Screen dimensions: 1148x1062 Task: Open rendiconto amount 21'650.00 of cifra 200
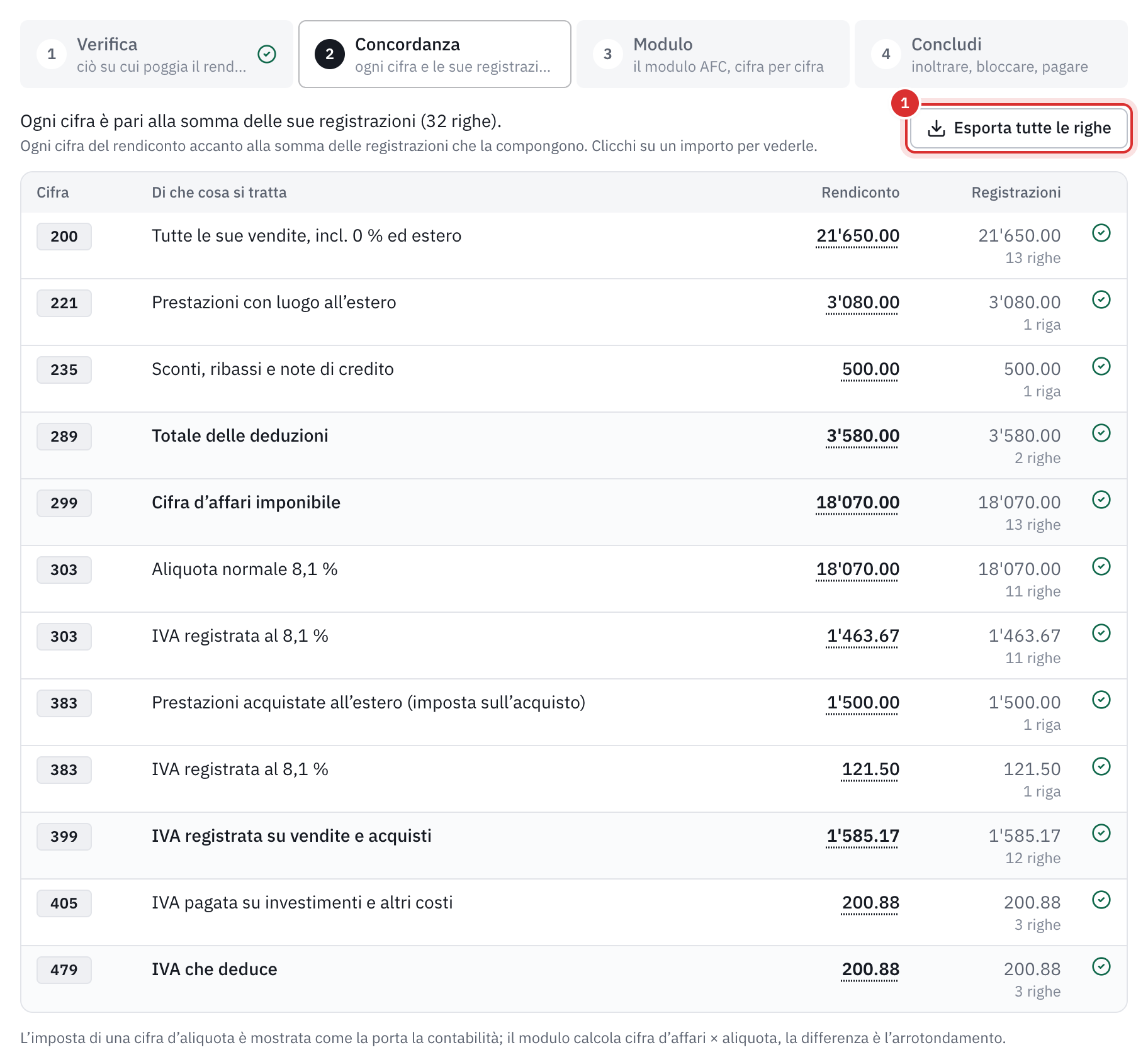tap(857, 236)
